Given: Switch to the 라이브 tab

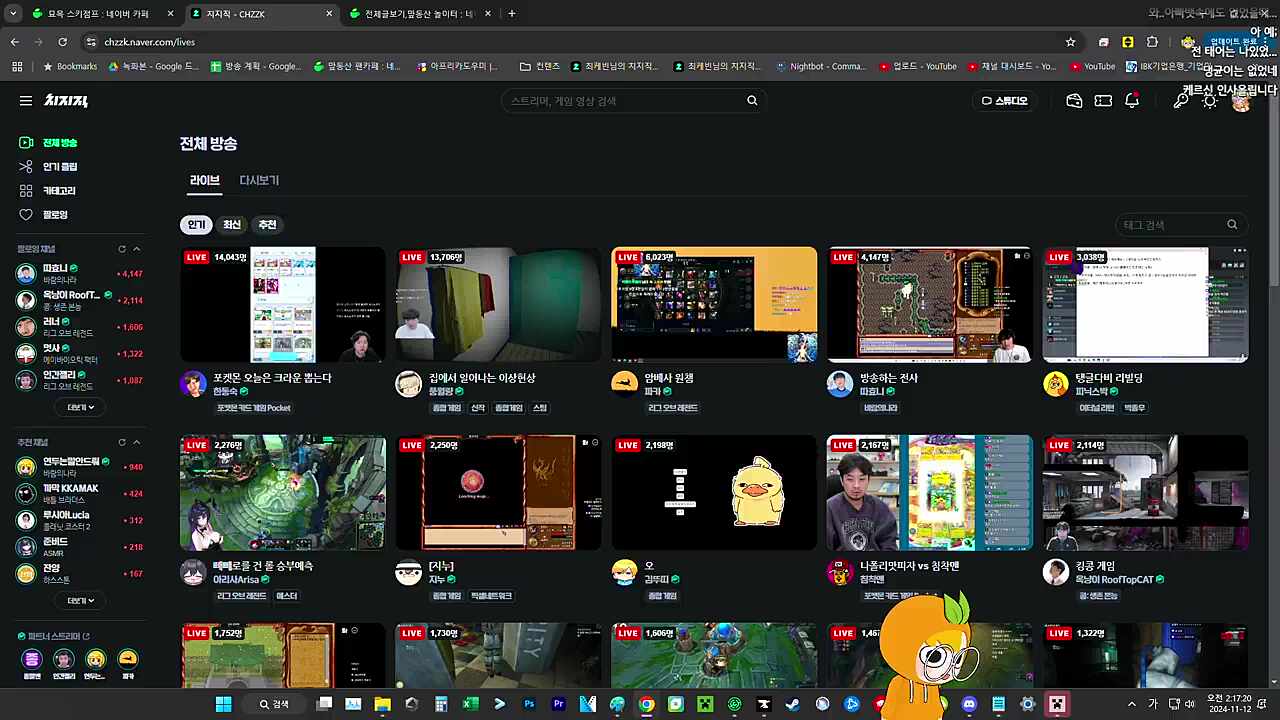Looking at the screenshot, I should pos(204,181).
